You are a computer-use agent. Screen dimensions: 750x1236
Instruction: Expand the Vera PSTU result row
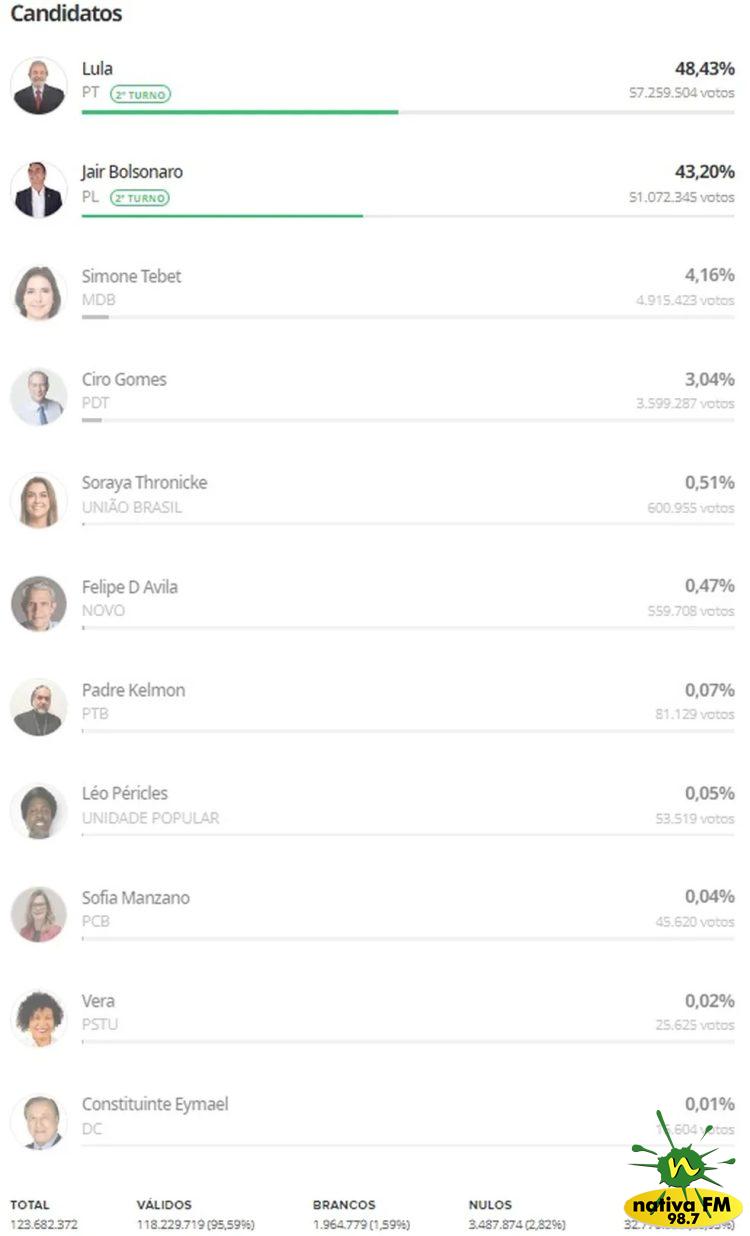click(x=375, y=1012)
